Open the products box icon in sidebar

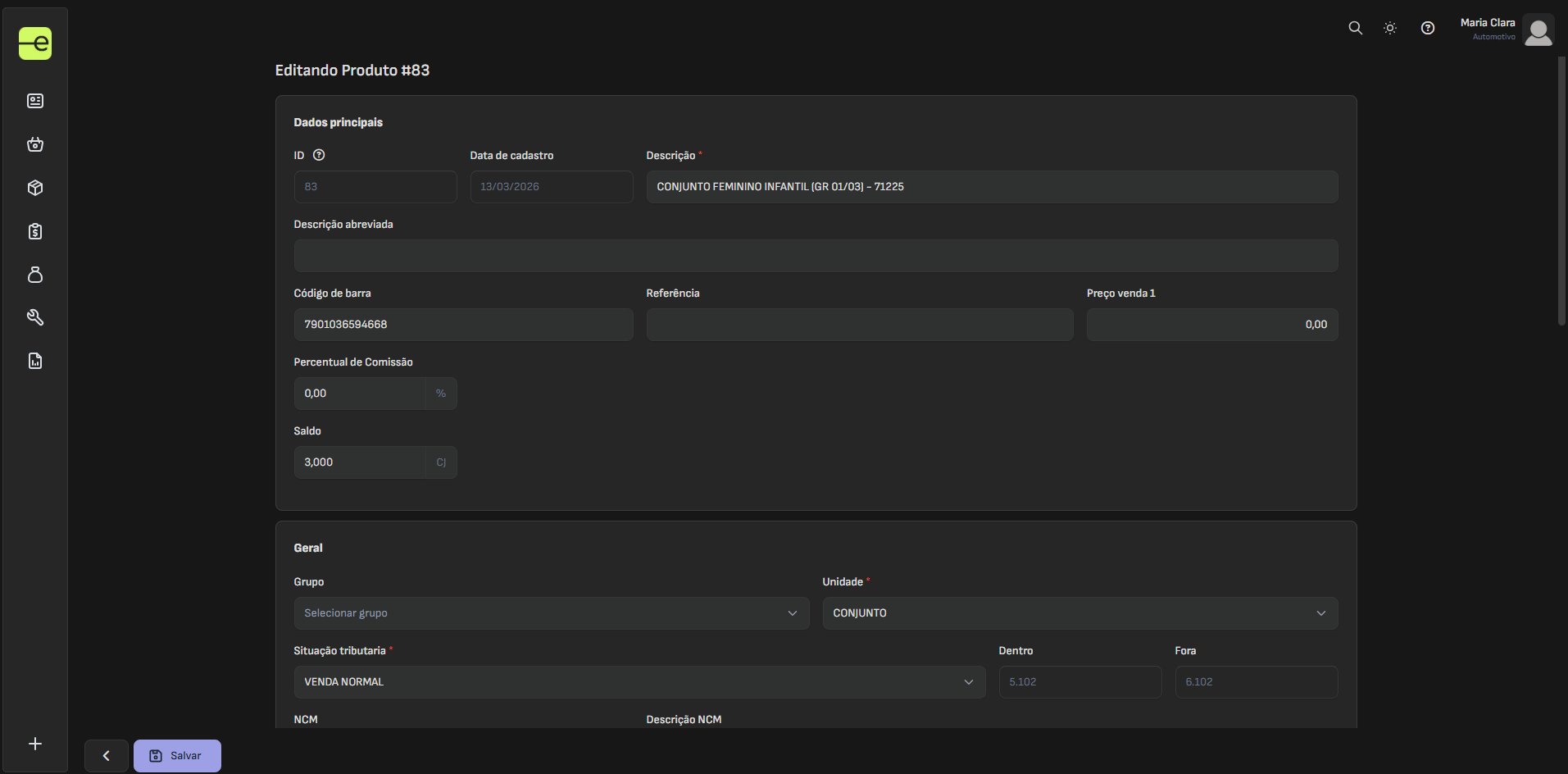(35, 188)
